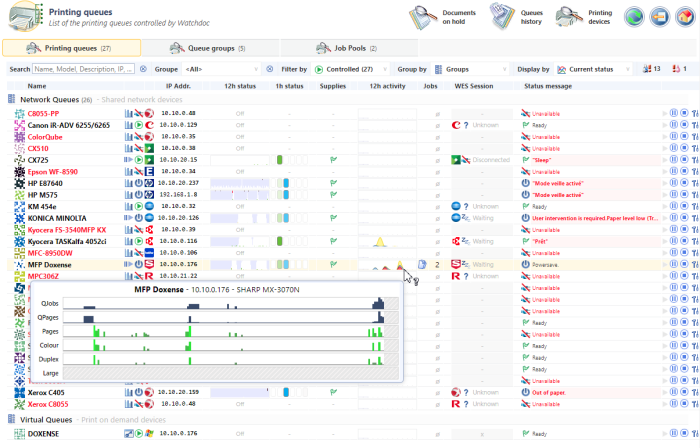Screen dimensions: 700x448
Task: Open the HP E87640 queue
Action: pos(45,183)
